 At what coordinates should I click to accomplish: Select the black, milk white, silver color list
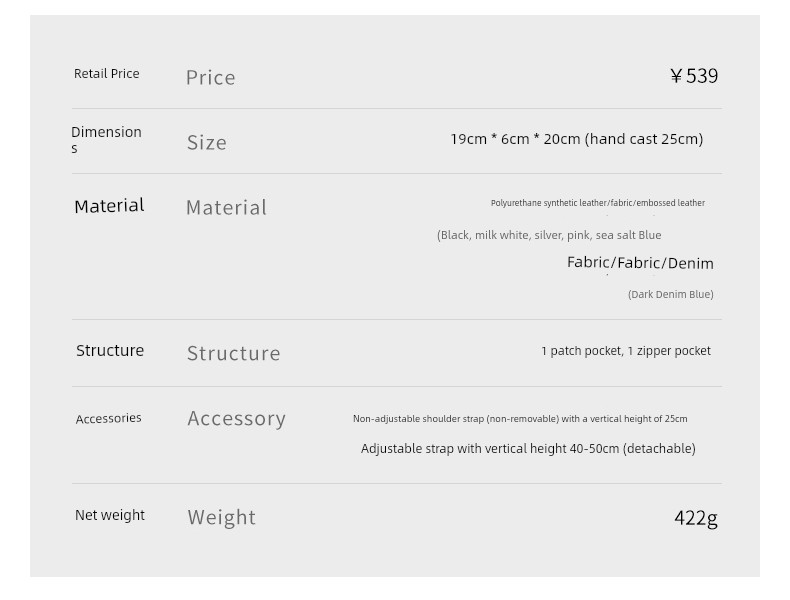(549, 235)
